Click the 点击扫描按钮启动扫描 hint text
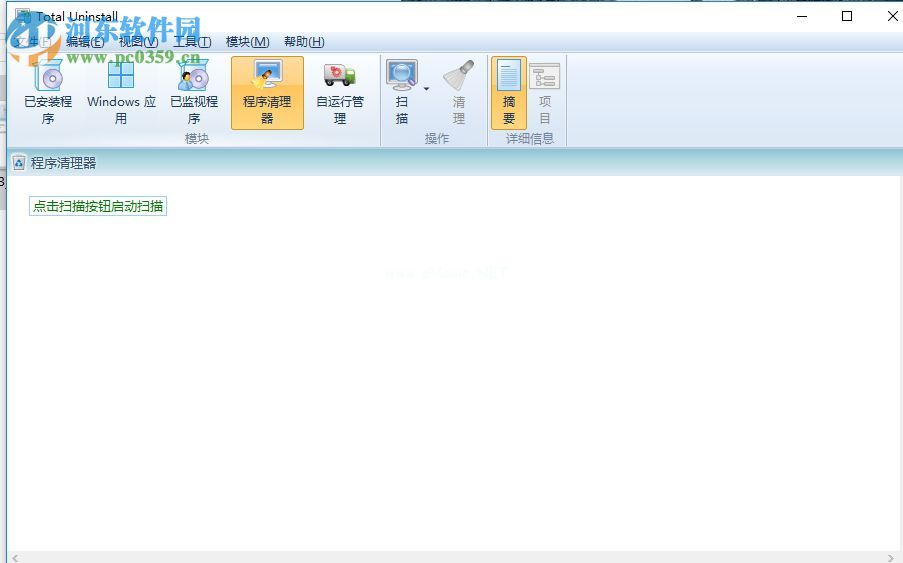 click(98, 206)
